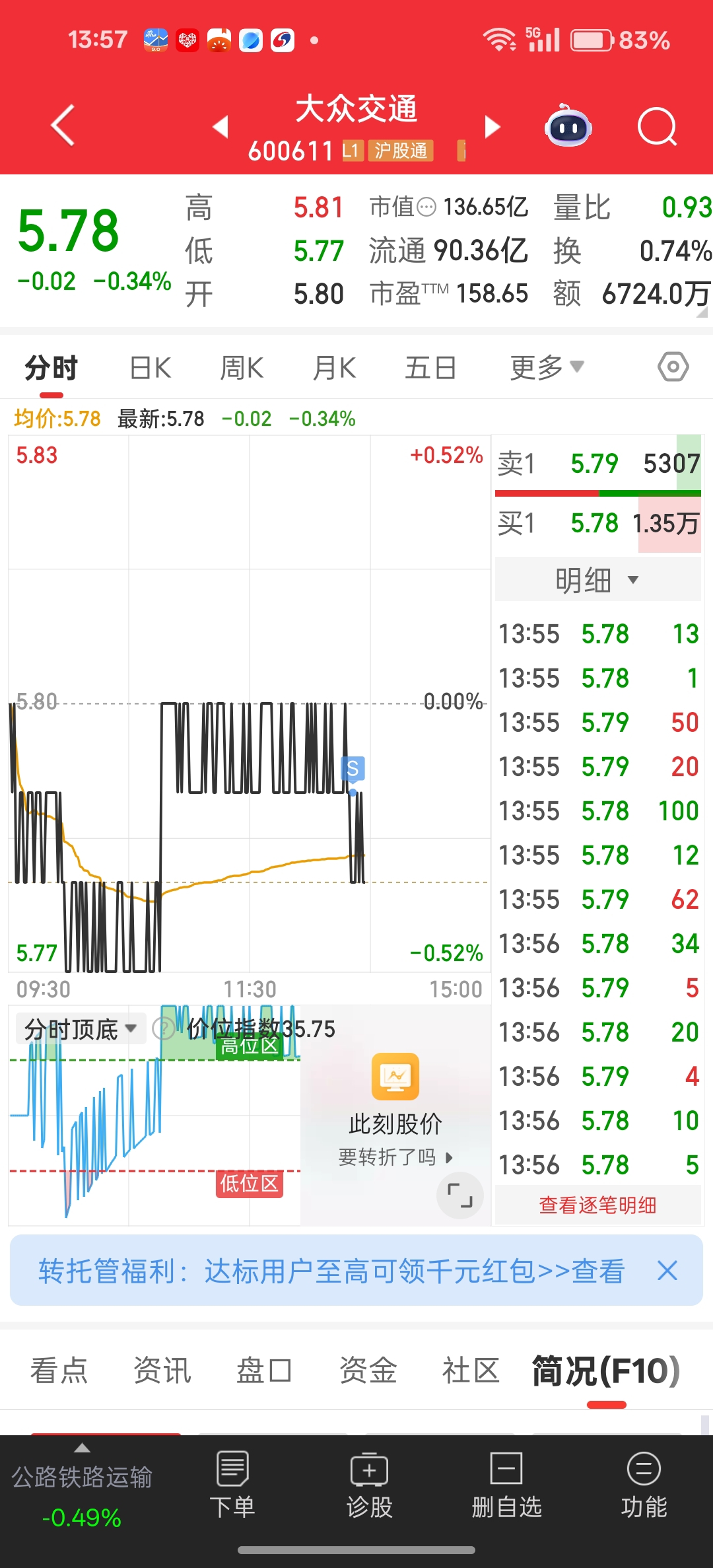Viewport: 713px width, 1568px height.
Task: Tap the buy-sell ratio bar
Action: pyautogui.click(x=597, y=493)
